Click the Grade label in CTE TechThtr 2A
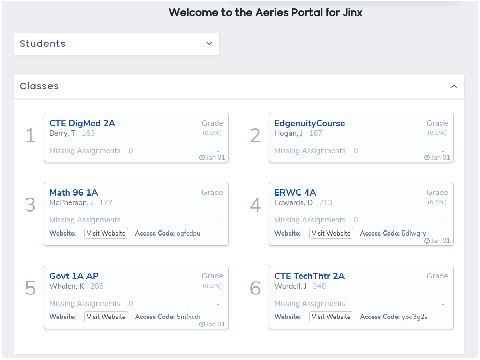 click(x=437, y=276)
